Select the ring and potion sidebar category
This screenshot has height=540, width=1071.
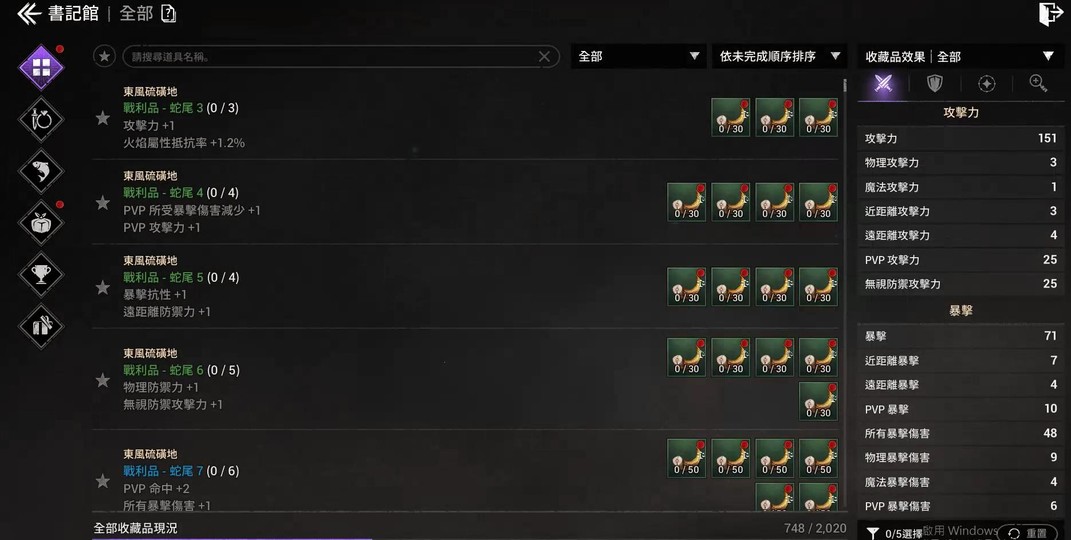(x=41, y=119)
